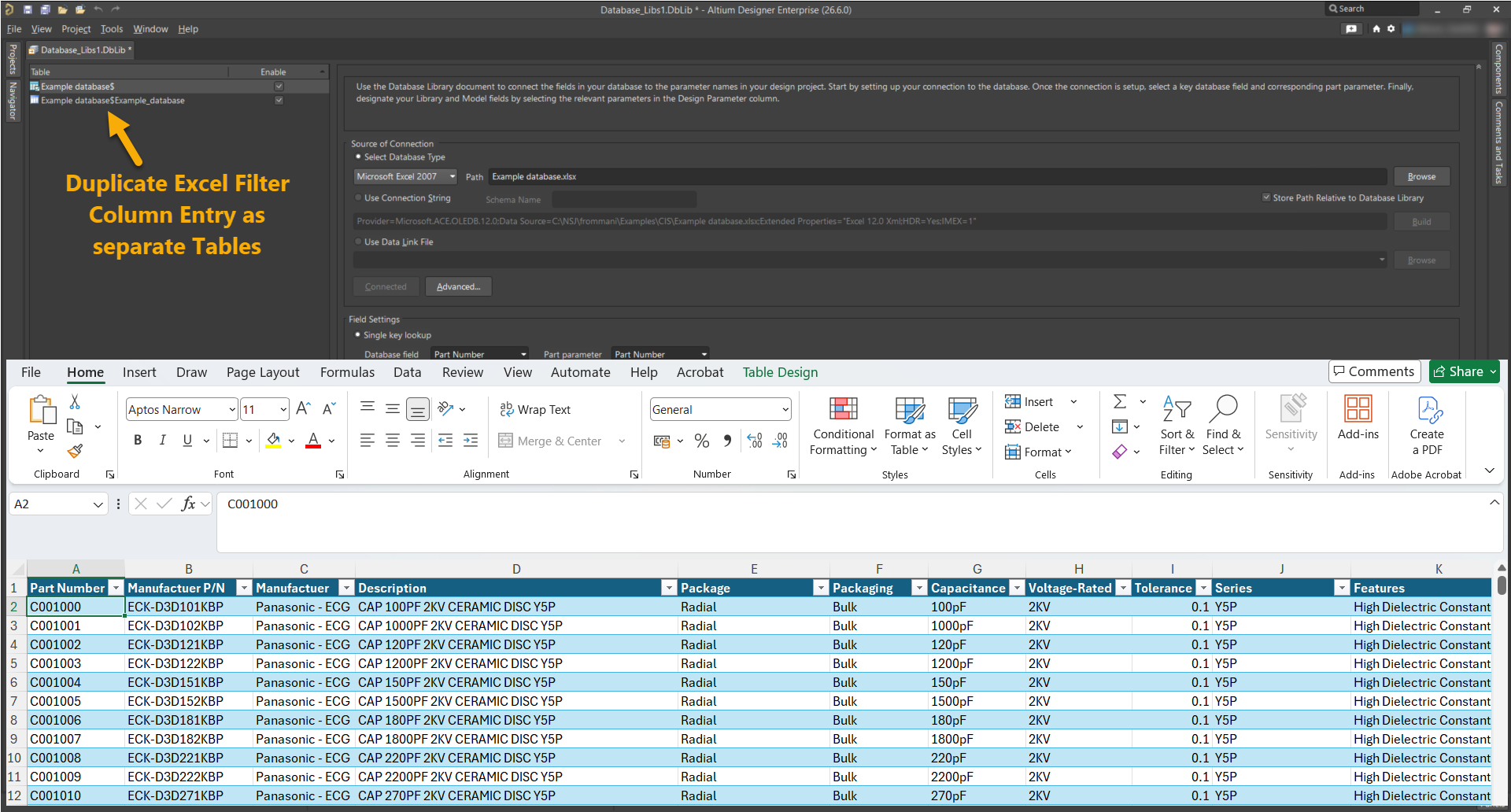Open the Description column filter dropdown

(x=669, y=588)
